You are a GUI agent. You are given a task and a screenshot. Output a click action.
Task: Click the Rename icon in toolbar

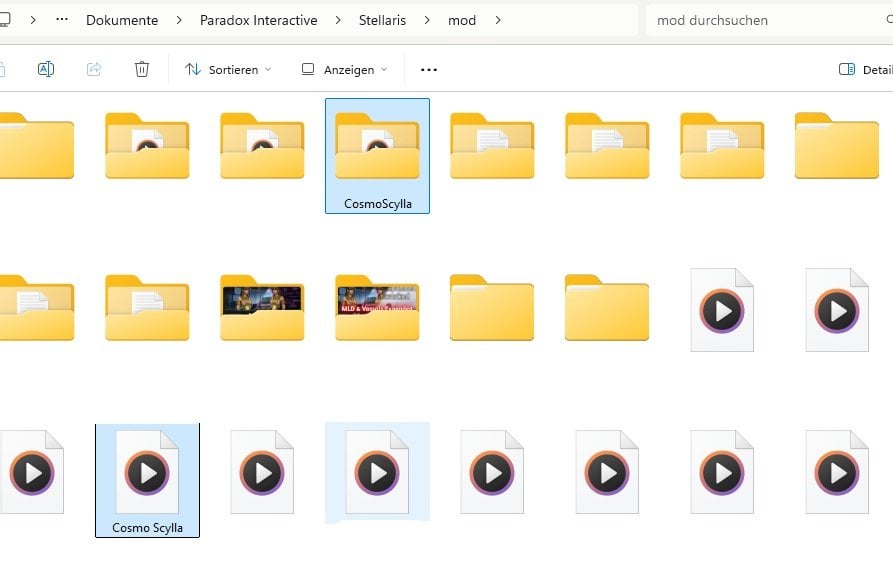coord(46,69)
